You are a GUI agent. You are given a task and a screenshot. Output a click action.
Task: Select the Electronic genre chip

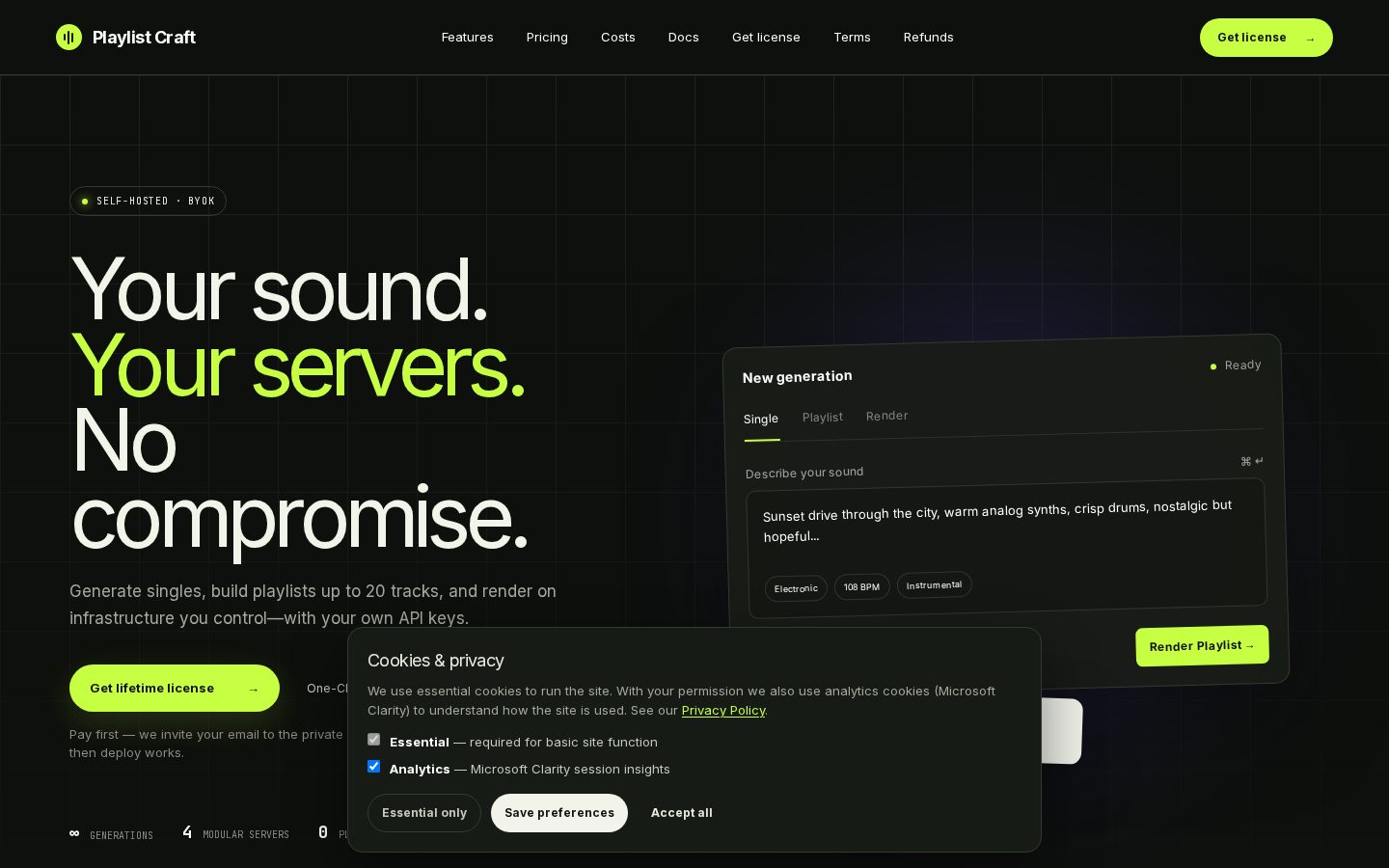click(x=796, y=588)
